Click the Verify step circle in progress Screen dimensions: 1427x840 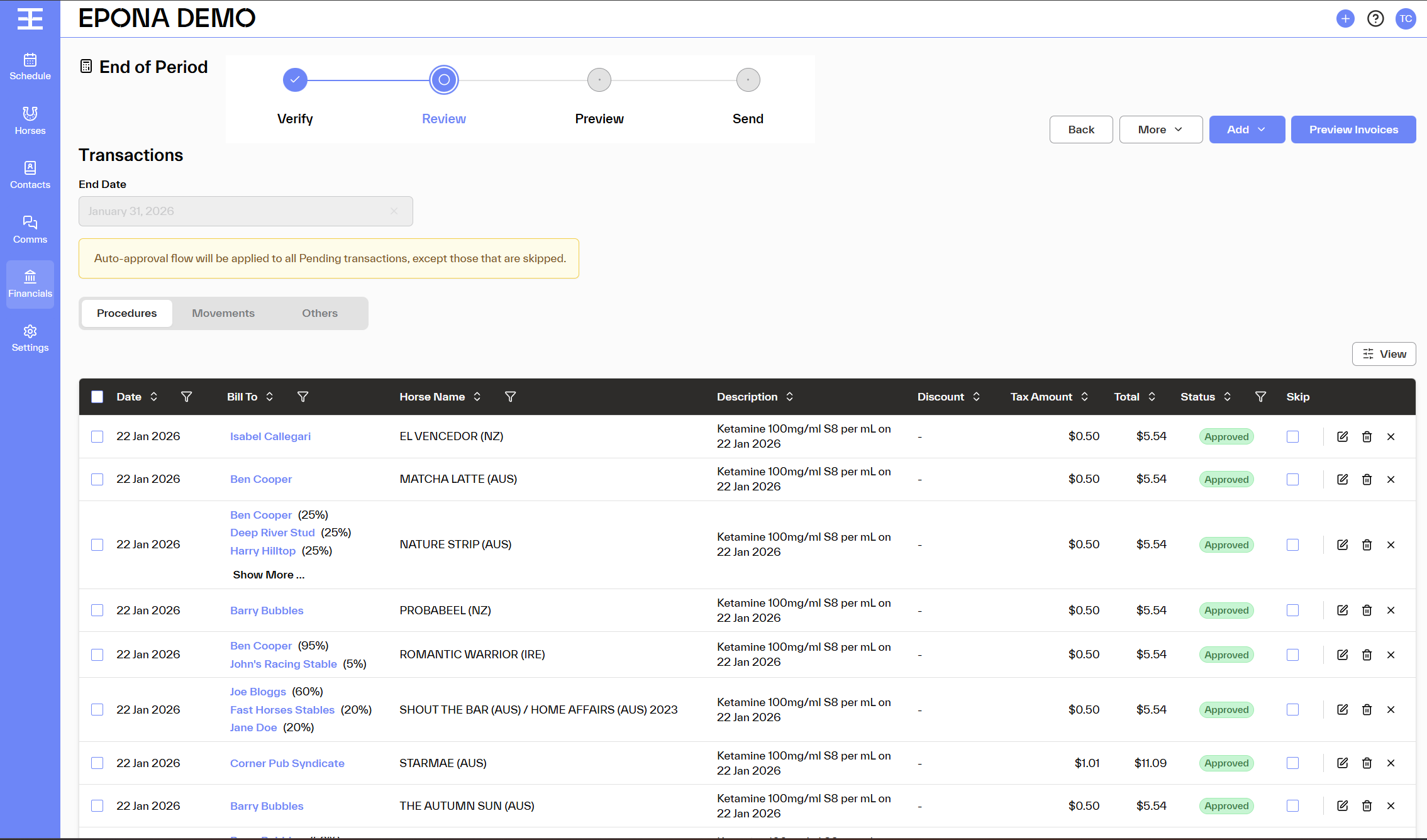click(x=295, y=80)
